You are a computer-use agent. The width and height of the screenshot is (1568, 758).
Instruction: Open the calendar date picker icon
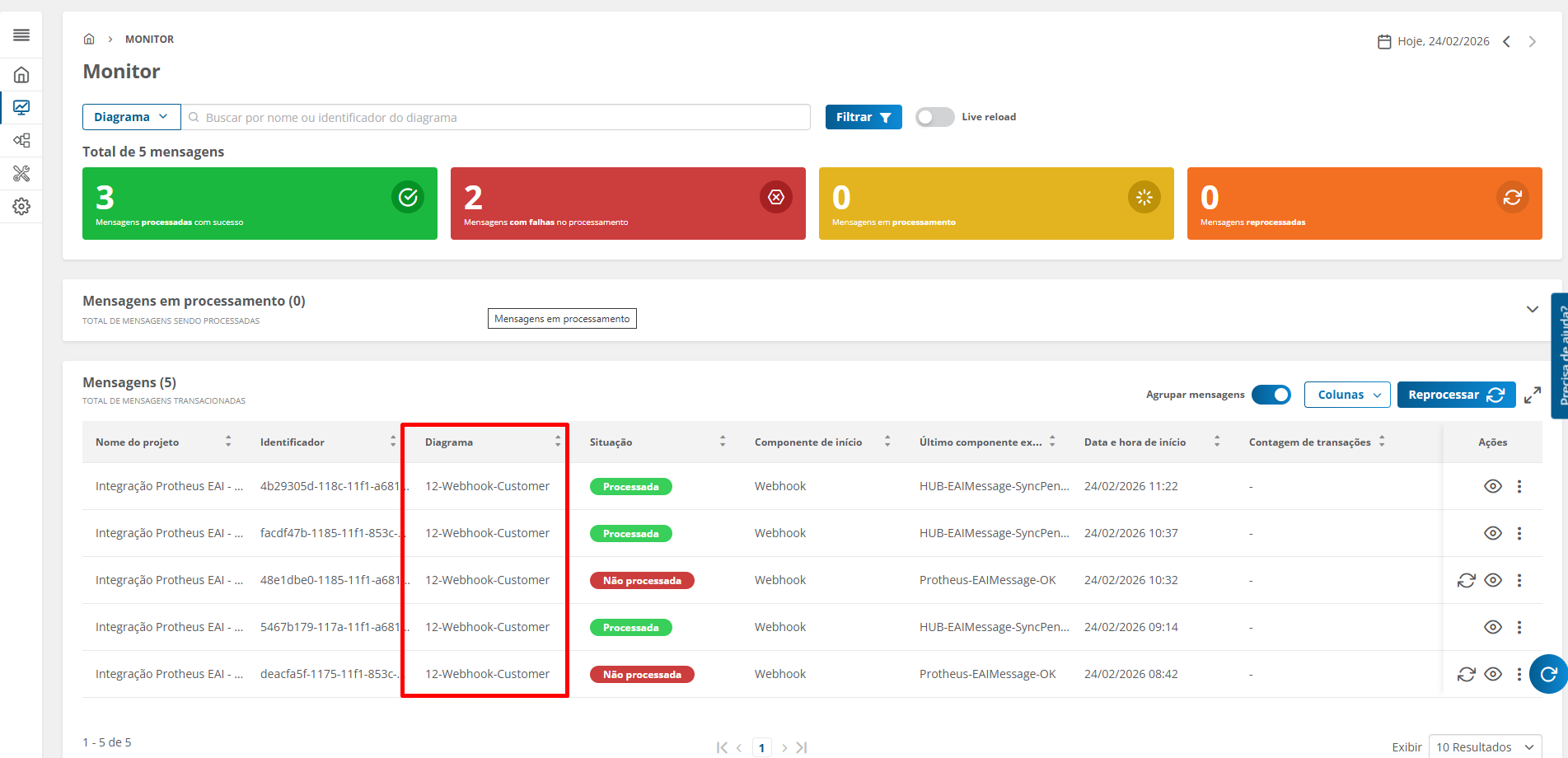pyautogui.click(x=1384, y=41)
